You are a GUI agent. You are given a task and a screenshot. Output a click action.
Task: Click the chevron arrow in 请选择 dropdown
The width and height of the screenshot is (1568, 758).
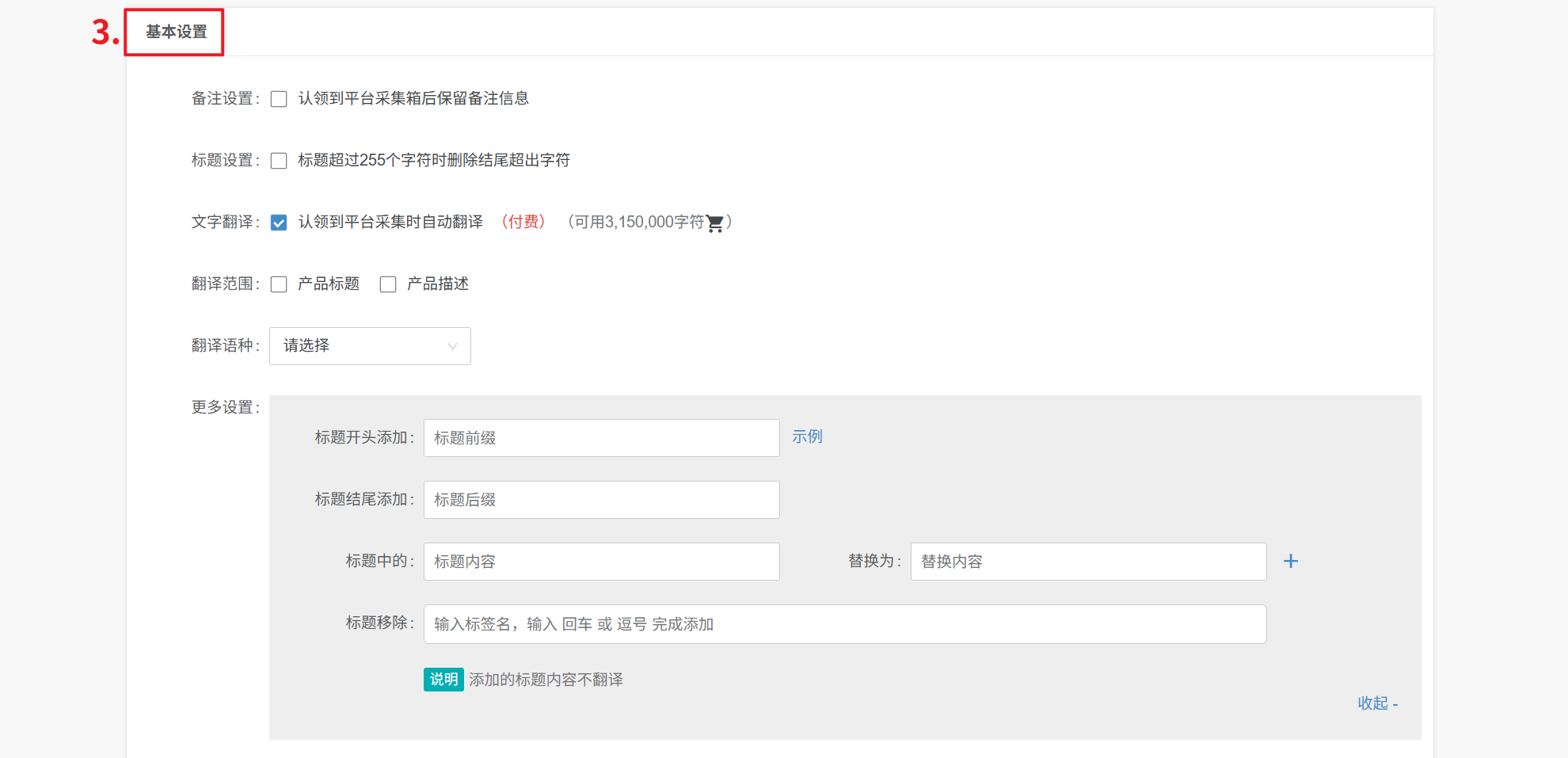[x=452, y=346]
